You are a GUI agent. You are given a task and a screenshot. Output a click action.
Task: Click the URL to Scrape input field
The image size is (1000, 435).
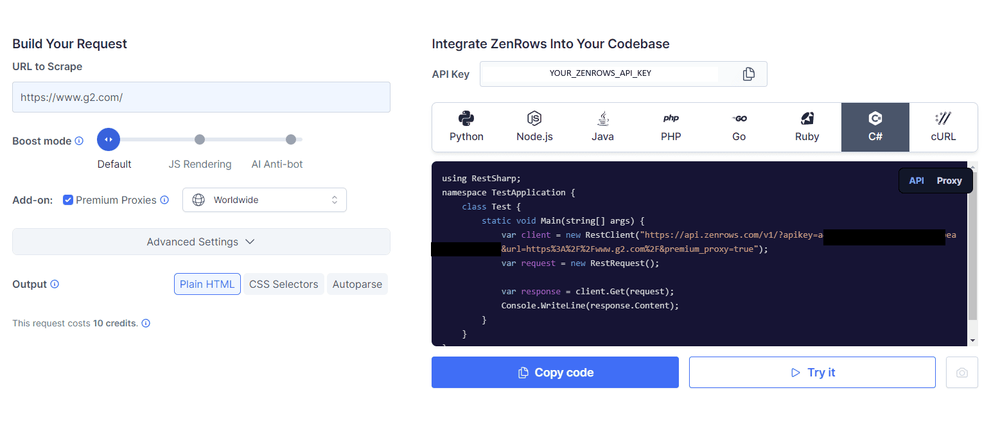[x=201, y=97]
